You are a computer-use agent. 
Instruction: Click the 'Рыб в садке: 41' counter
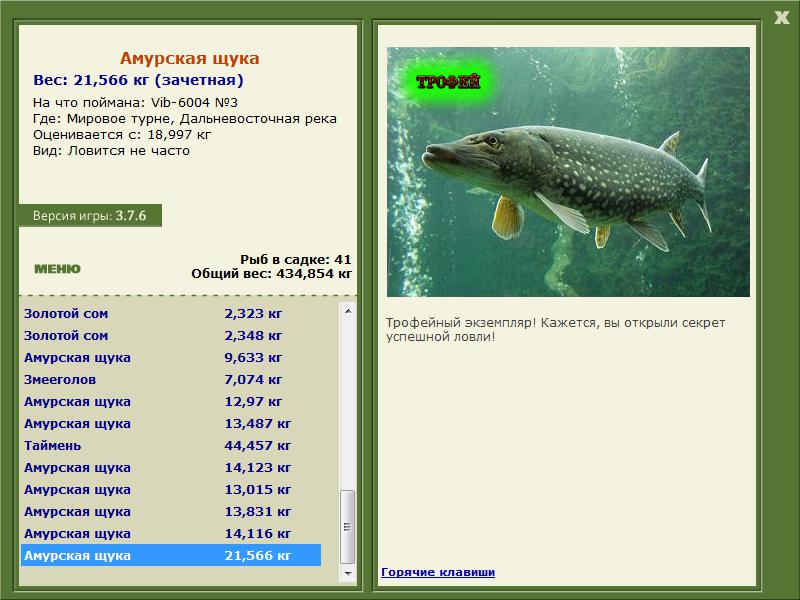[296, 259]
